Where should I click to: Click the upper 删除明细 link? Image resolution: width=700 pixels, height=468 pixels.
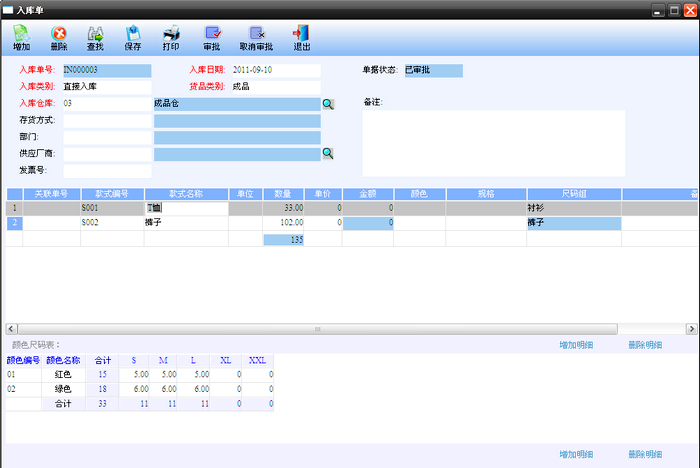click(646, 345)
